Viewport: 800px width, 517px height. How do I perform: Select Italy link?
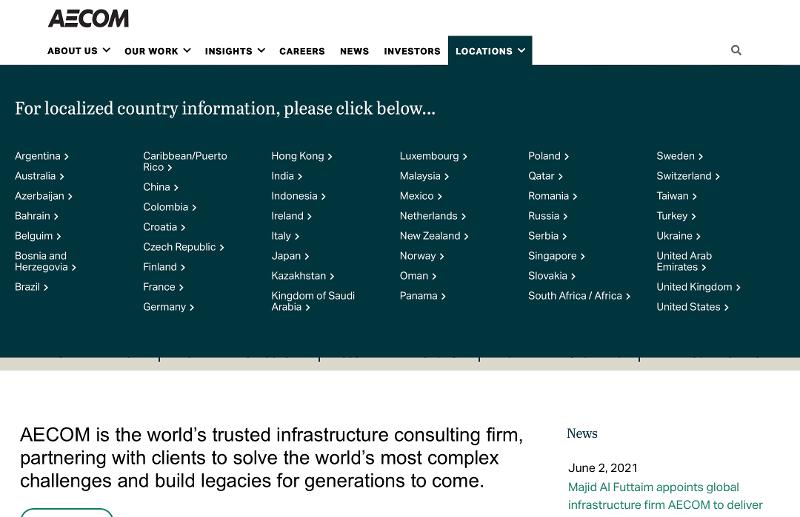pos(285,236)
